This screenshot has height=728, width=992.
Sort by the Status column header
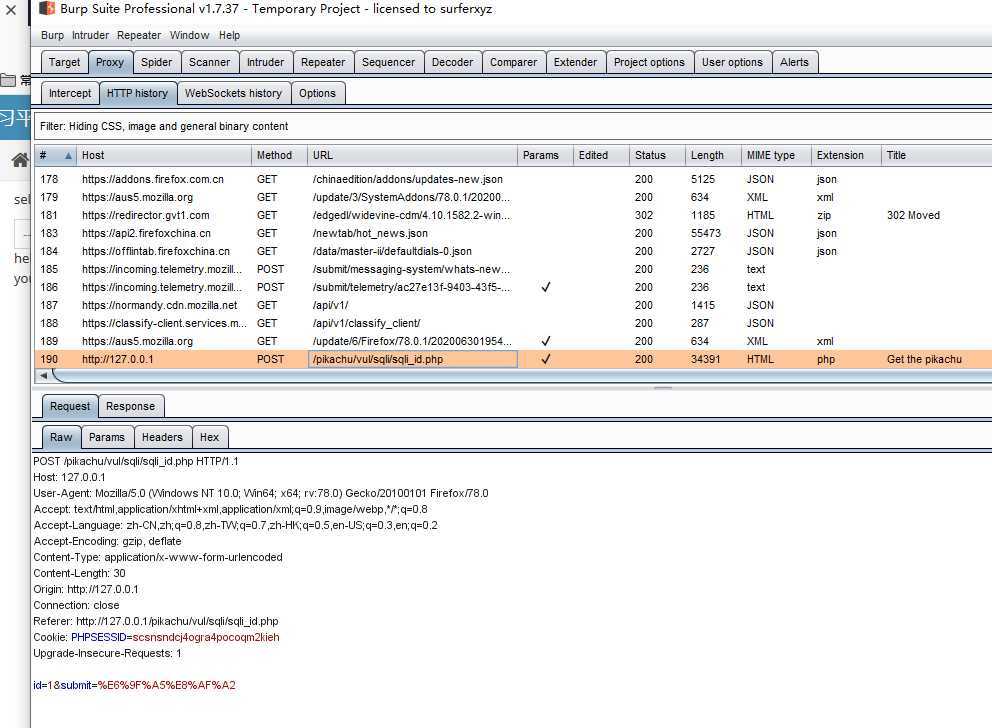(x=657, y=156)
